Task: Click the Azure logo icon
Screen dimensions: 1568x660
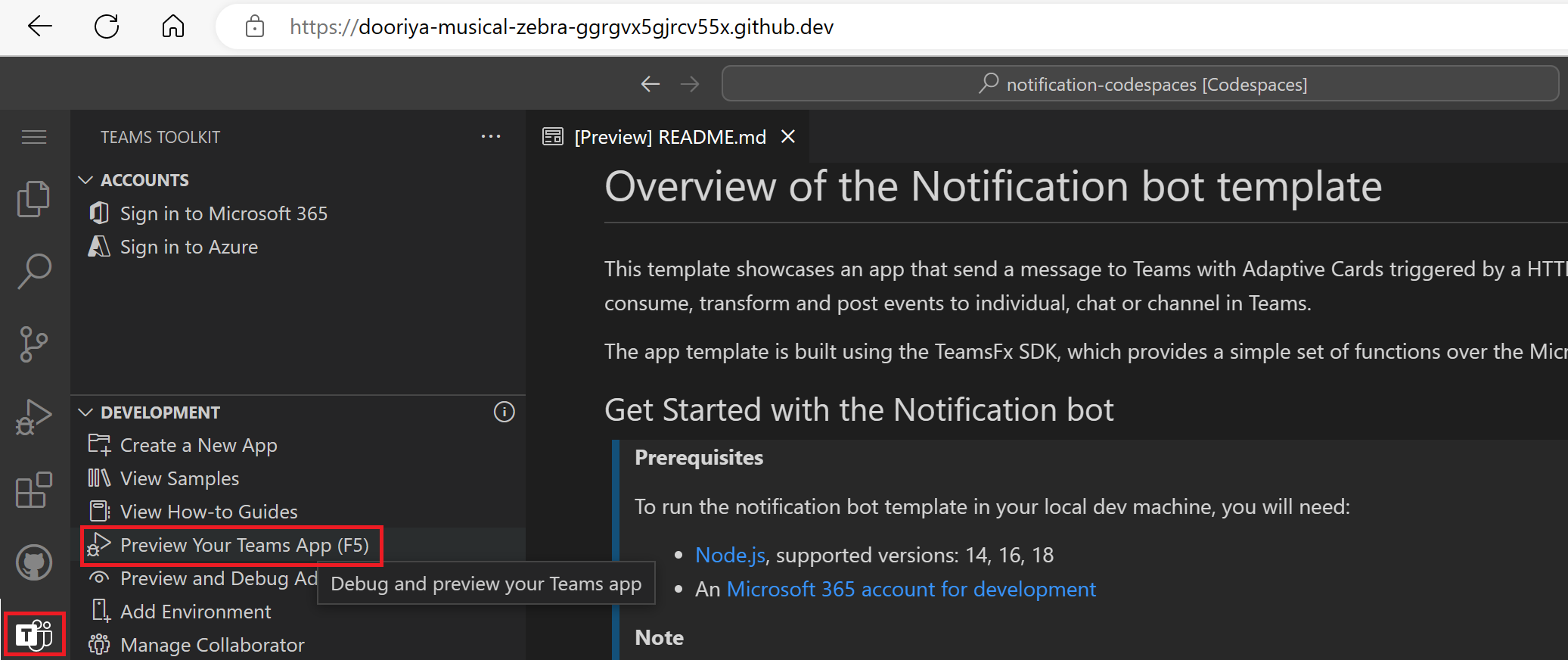Action: 99,246
